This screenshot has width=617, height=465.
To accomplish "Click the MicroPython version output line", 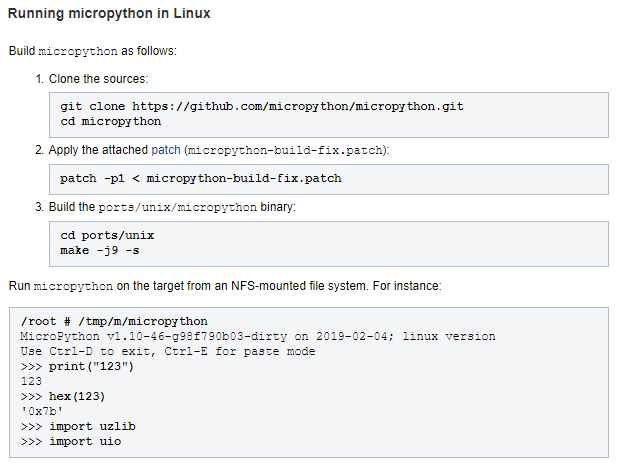I will (x=258, y=336).
